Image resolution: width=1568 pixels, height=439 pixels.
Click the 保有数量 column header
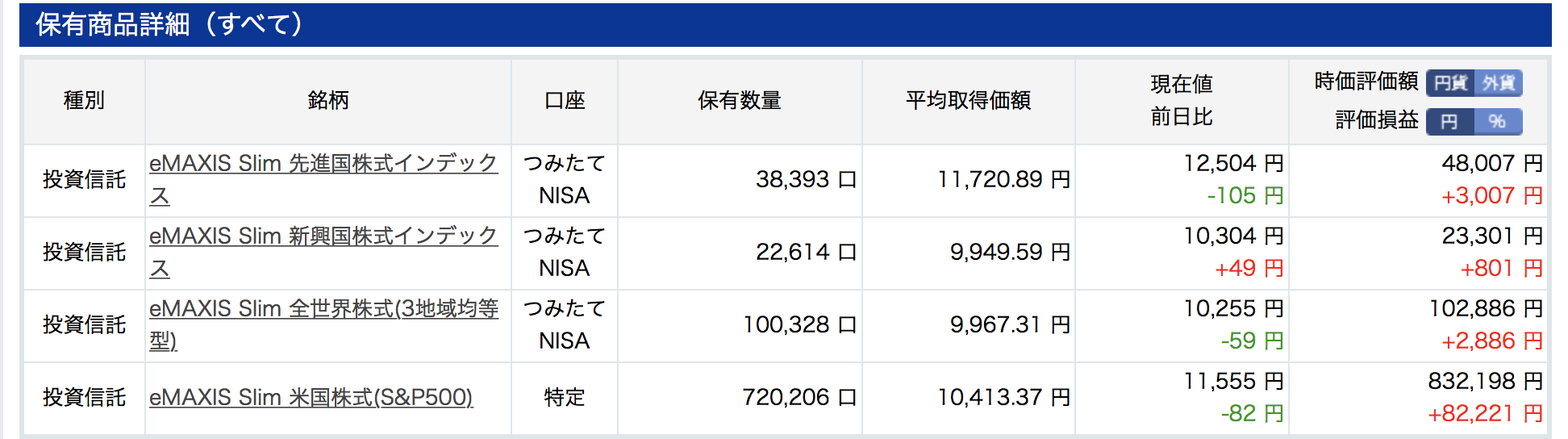pos(740,101)
